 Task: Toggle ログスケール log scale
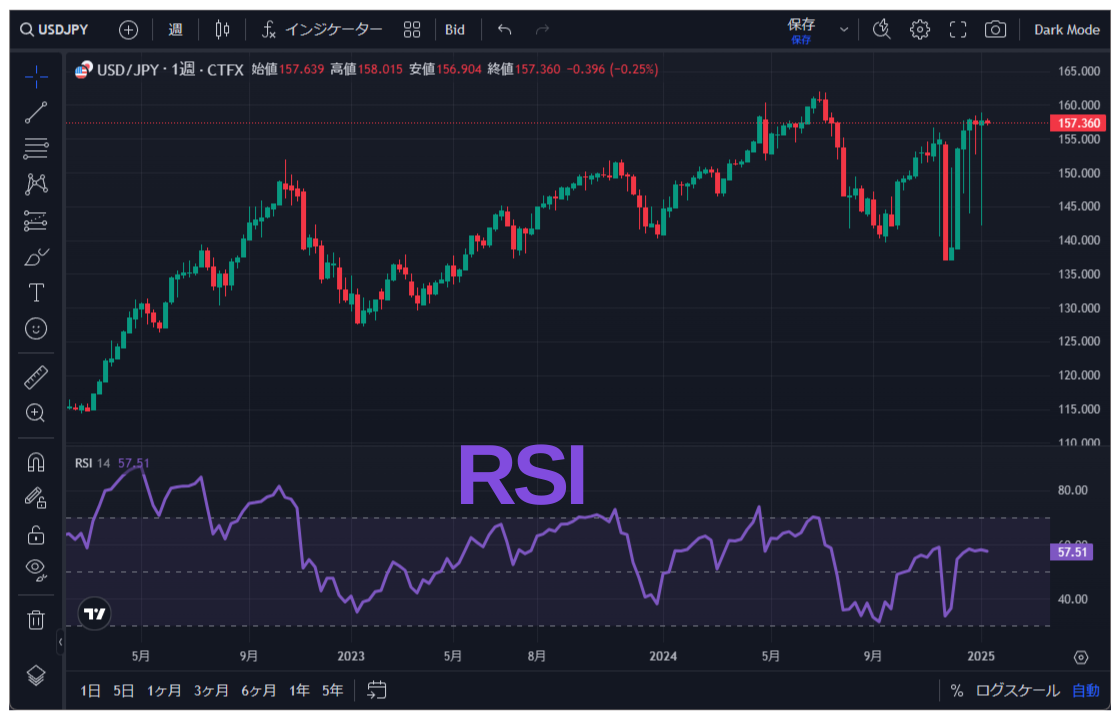pyautogui.click(x=1017, y=691)
